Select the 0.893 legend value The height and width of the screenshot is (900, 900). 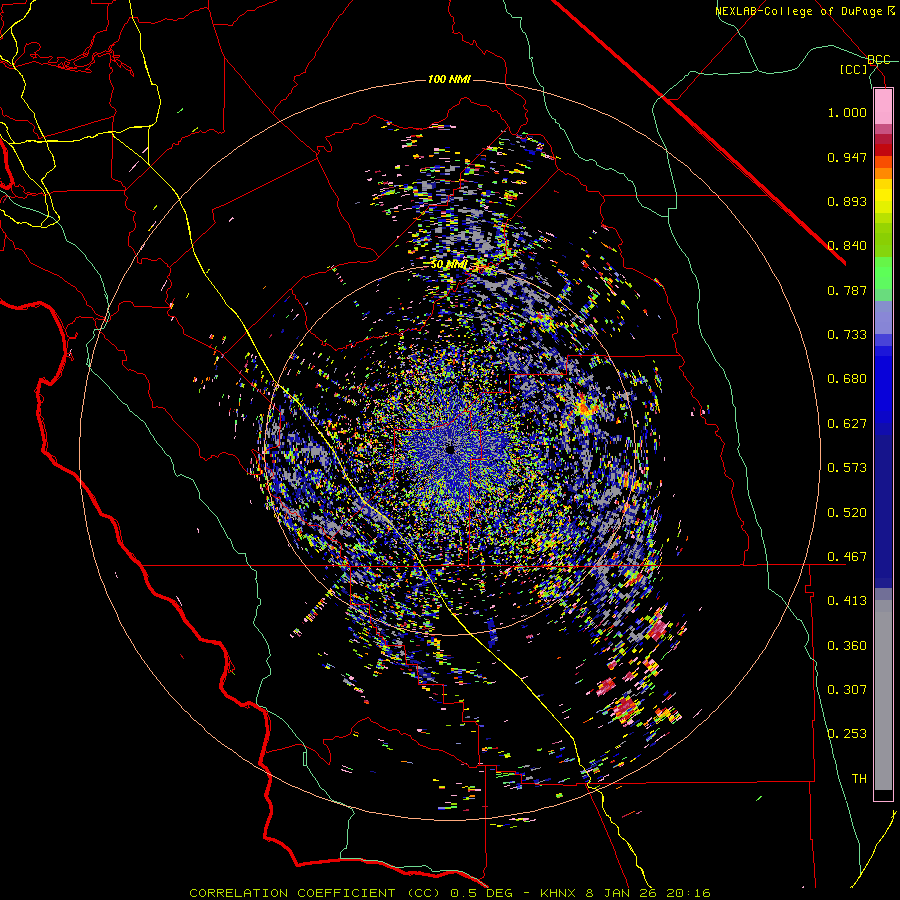847,201
